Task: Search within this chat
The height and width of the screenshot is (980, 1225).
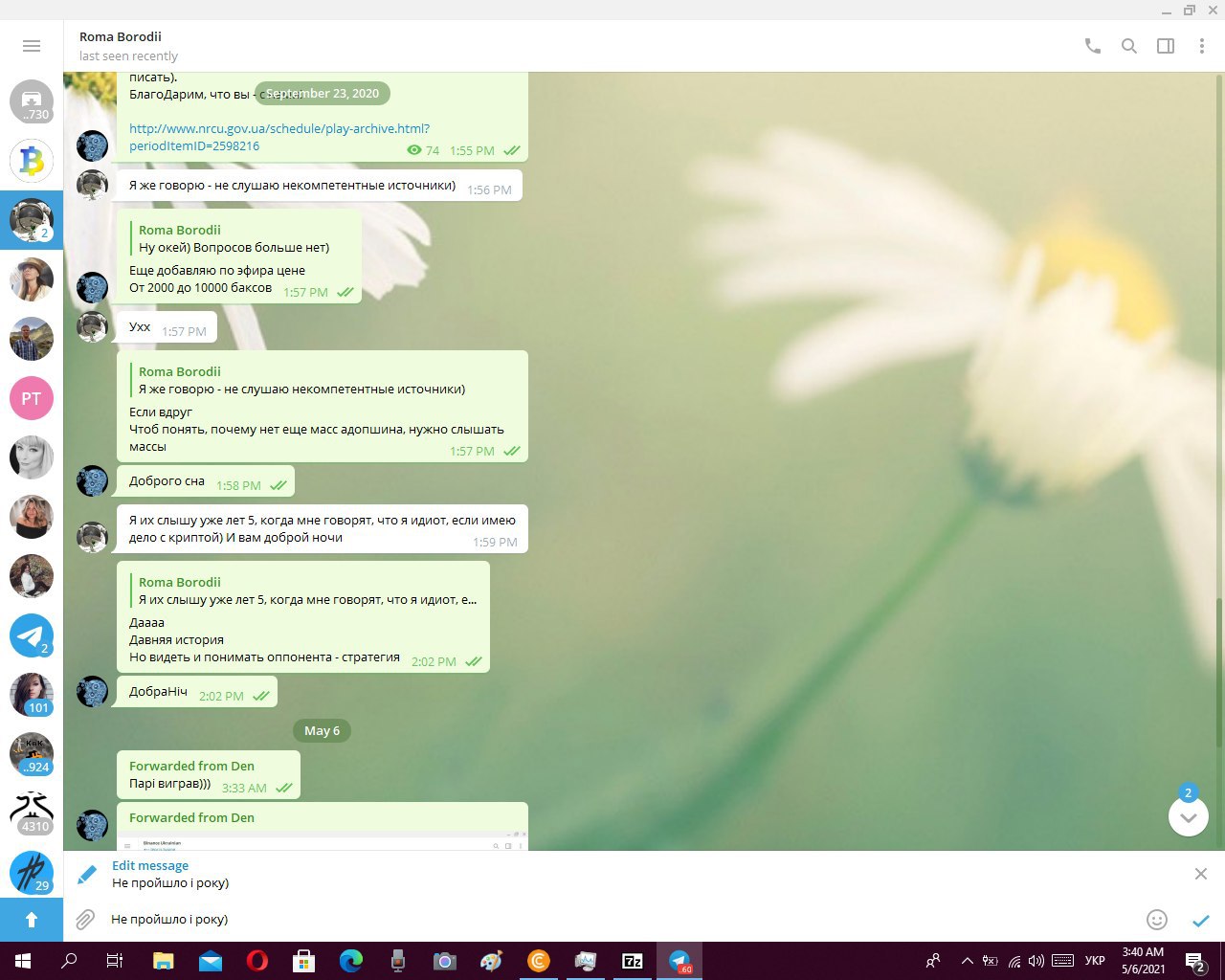Action: [x=1129, y=46]
